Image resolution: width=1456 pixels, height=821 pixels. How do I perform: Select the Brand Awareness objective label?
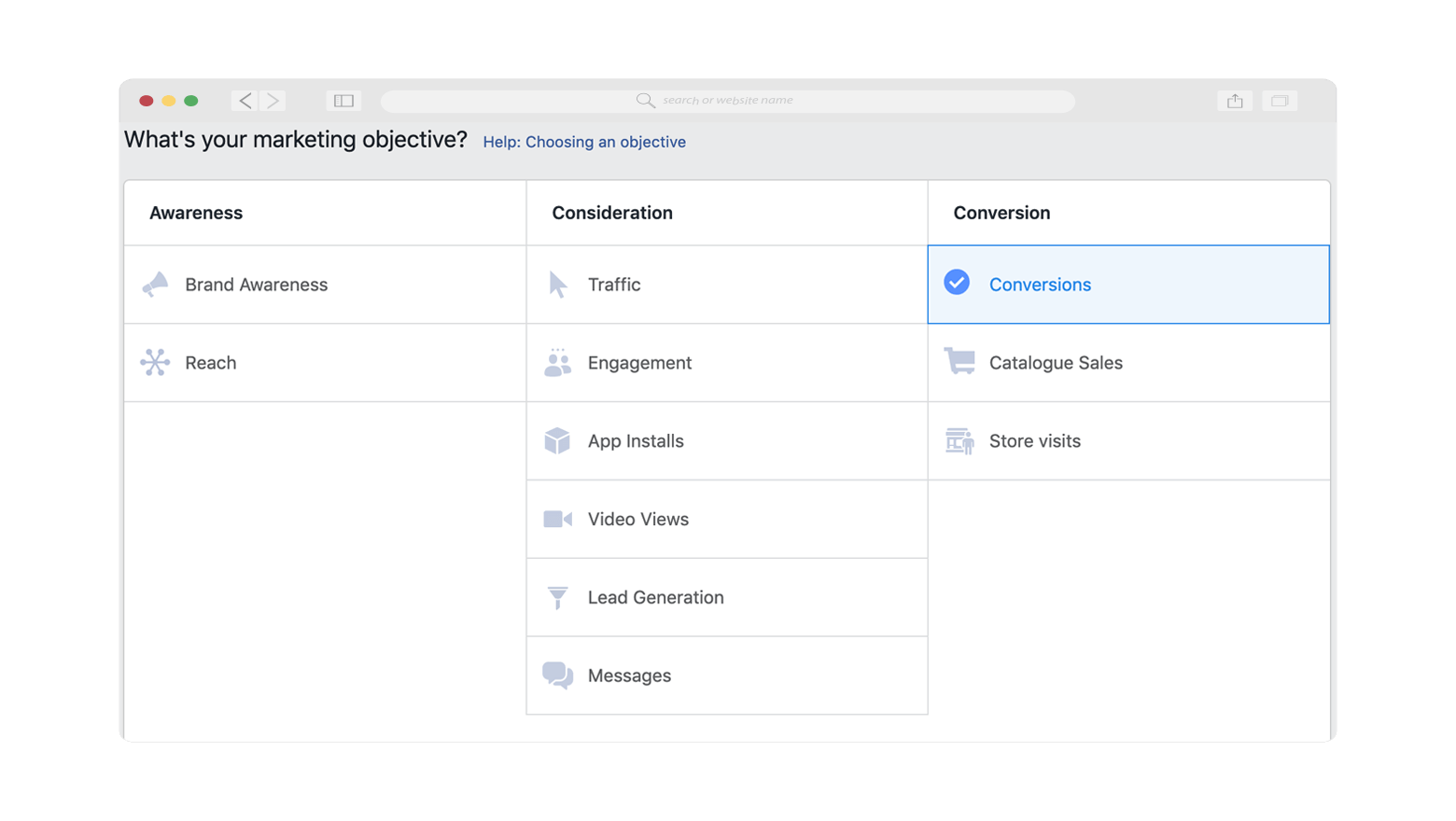pyautogui.click(x=256, y=285)
